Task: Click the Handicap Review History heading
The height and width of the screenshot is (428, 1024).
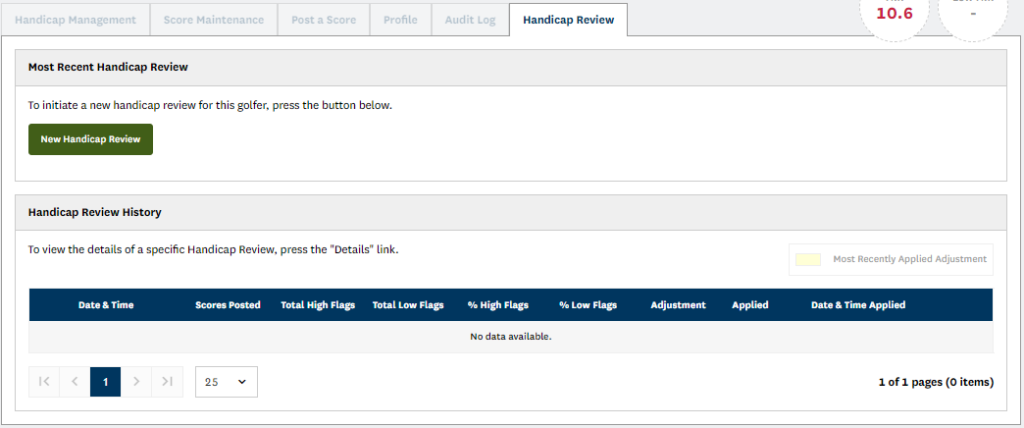Action: 95,212
